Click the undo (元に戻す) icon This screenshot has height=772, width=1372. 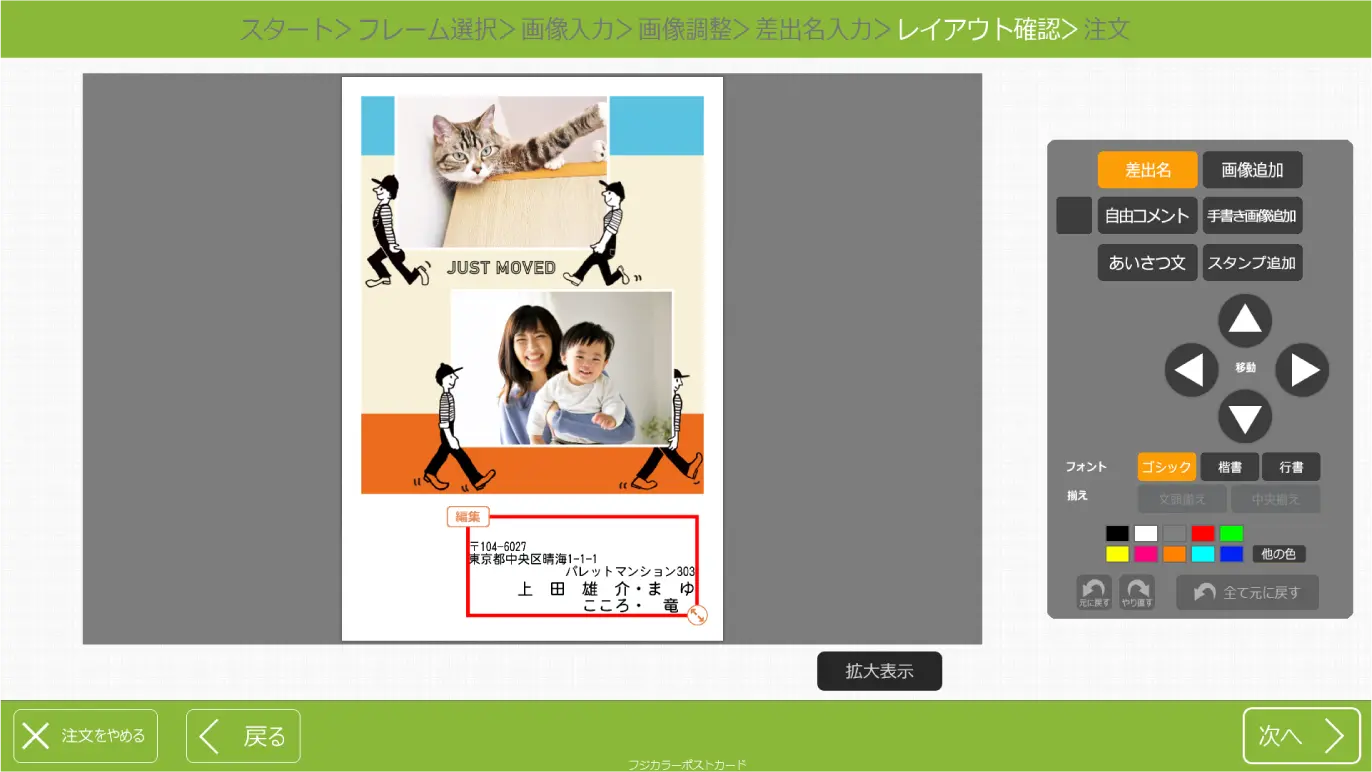[1093, 593]
